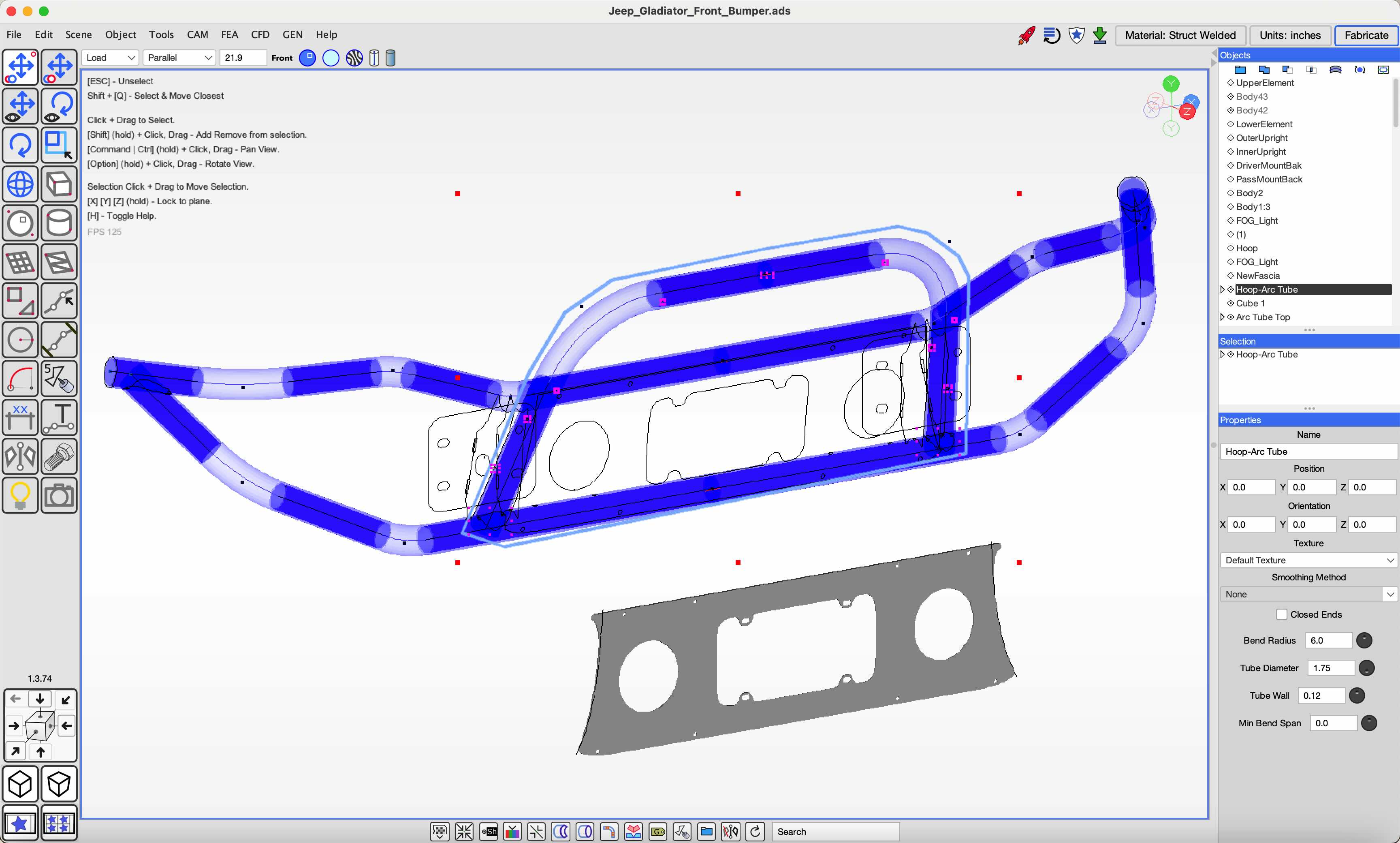Click the green download arrow icon
1400x843 pixels.
pyautogui.click(x=1100, y=35)
